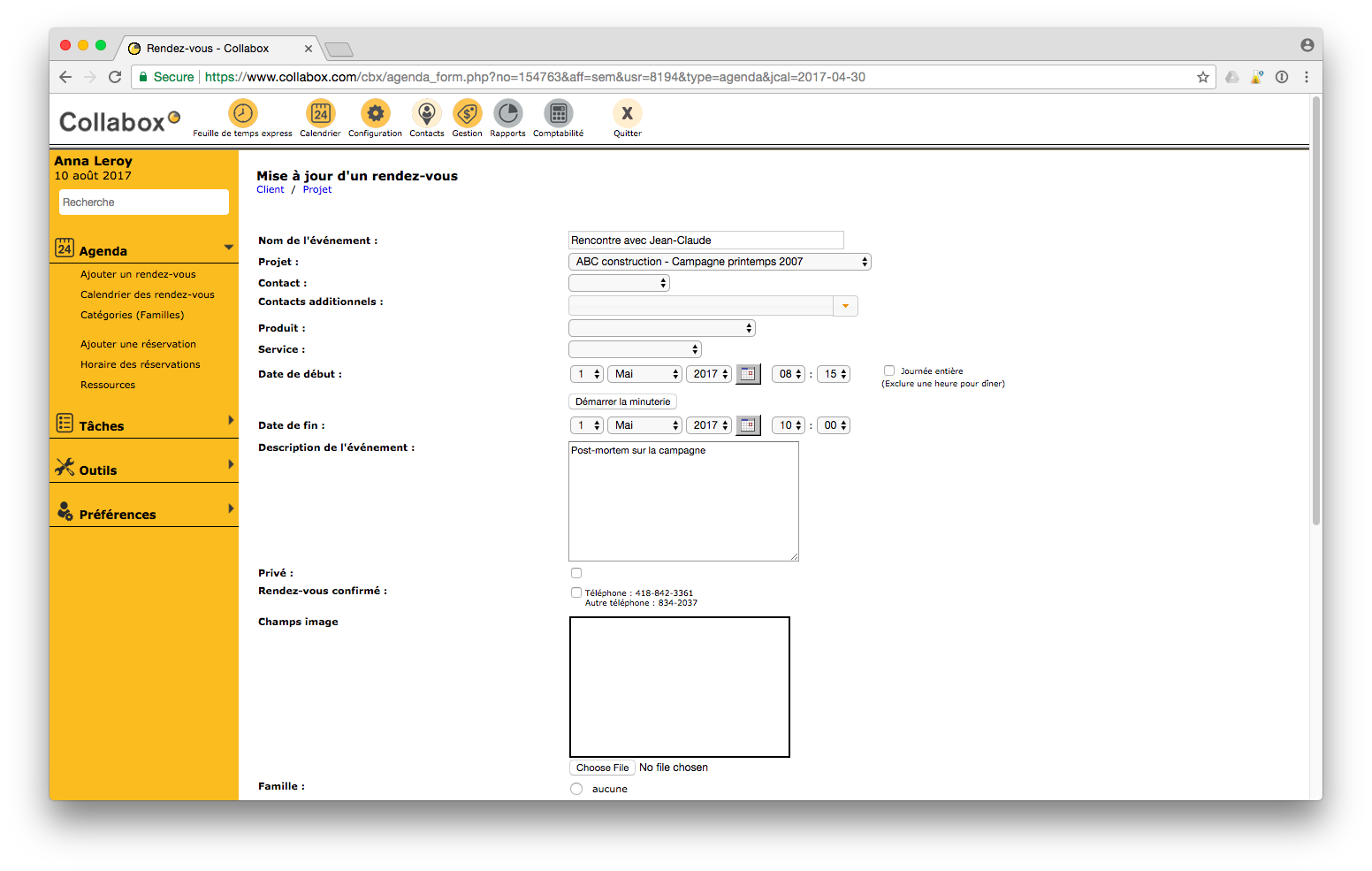
Task: Open the Calendrier toolbar icon
Action: [x=320, y=114]
